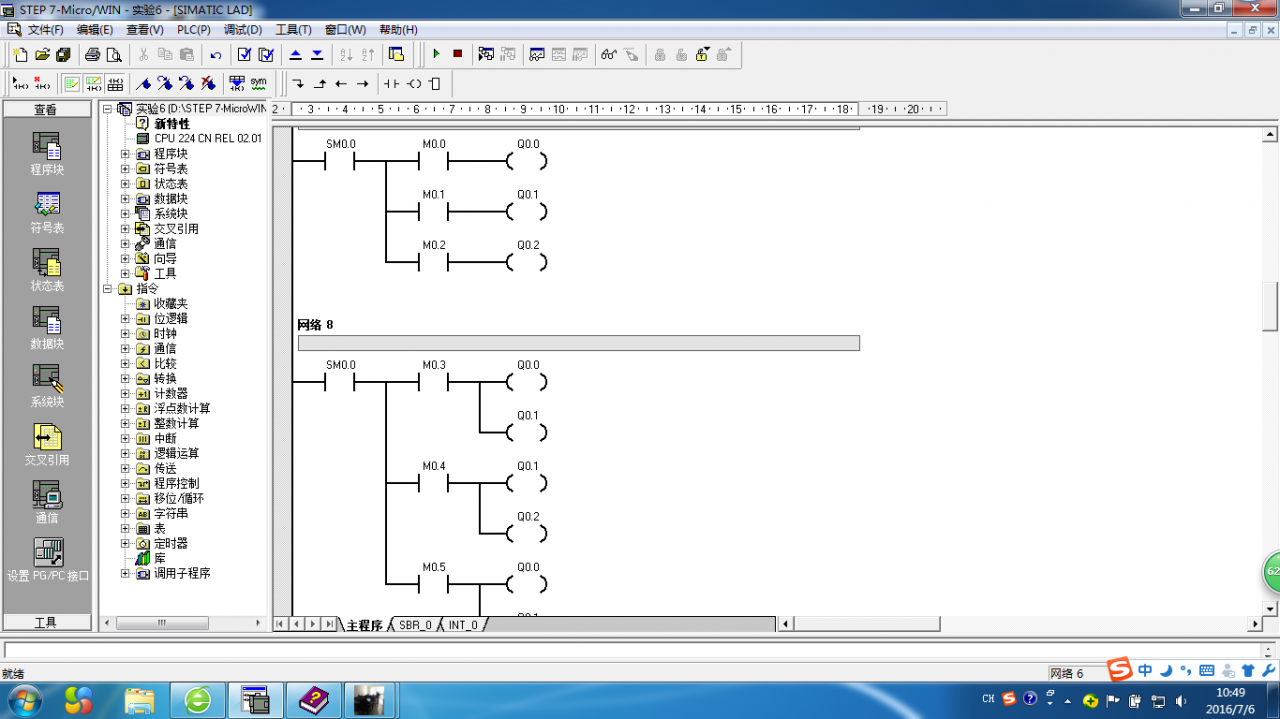The image size is (1280, 719).
Task: Click the Chart Status icon
Action: pos(537,54)
